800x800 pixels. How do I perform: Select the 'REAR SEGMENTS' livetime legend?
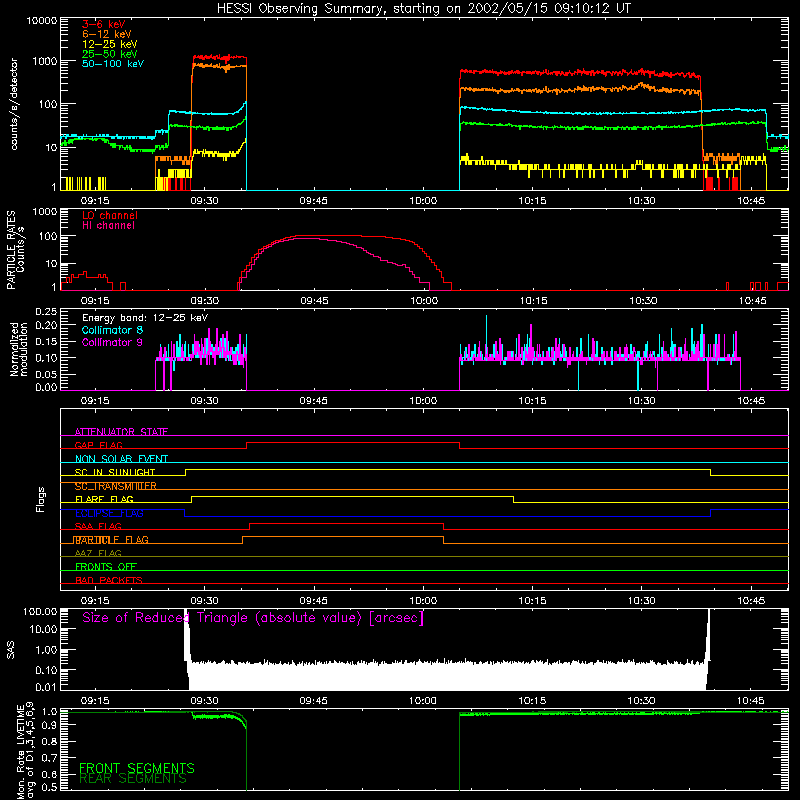(133, 779)
